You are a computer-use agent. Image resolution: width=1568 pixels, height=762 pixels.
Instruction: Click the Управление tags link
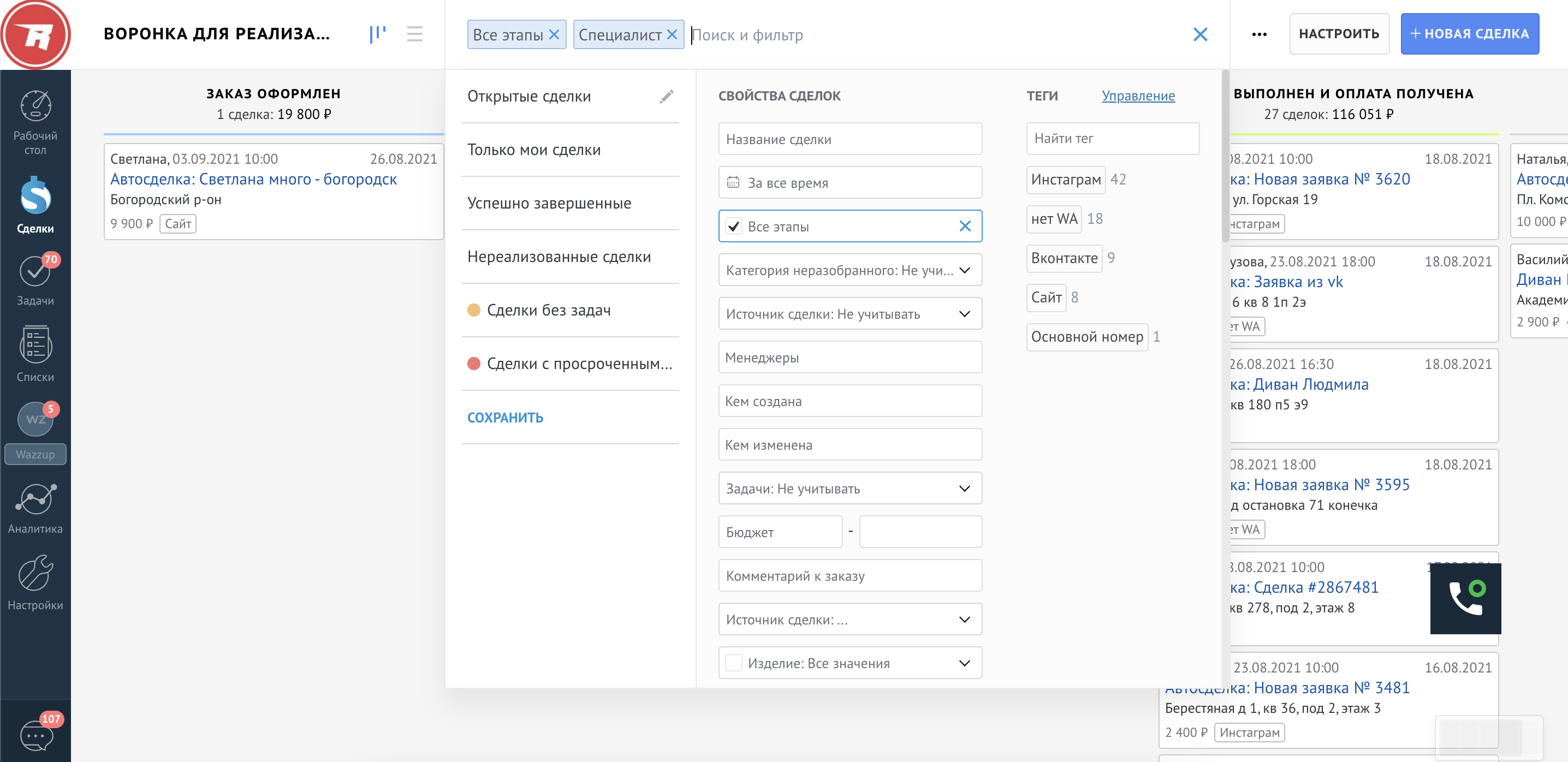(x=1138, y=96)
